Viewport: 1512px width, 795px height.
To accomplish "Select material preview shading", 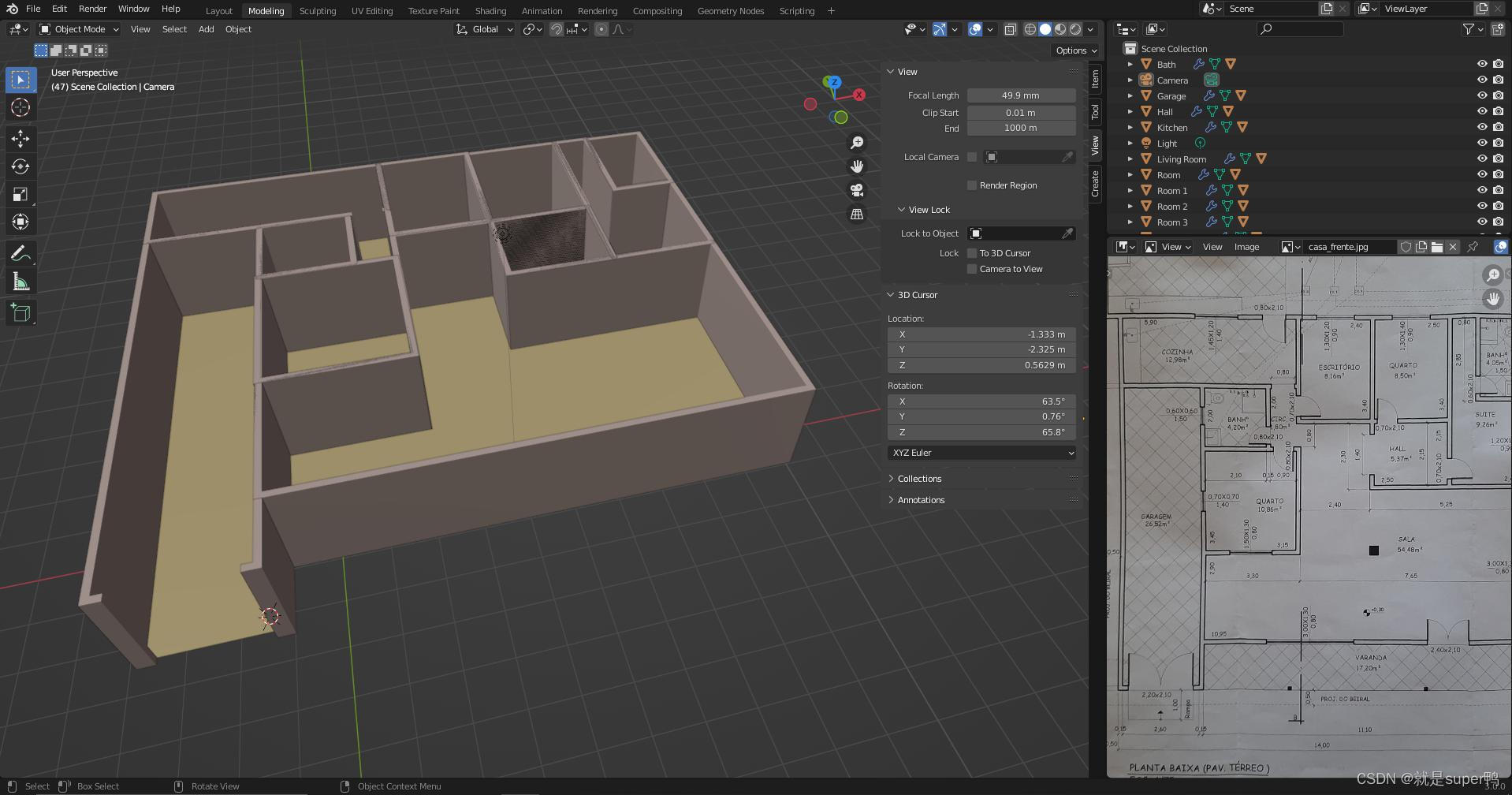I will click(x=1060, y=29).
